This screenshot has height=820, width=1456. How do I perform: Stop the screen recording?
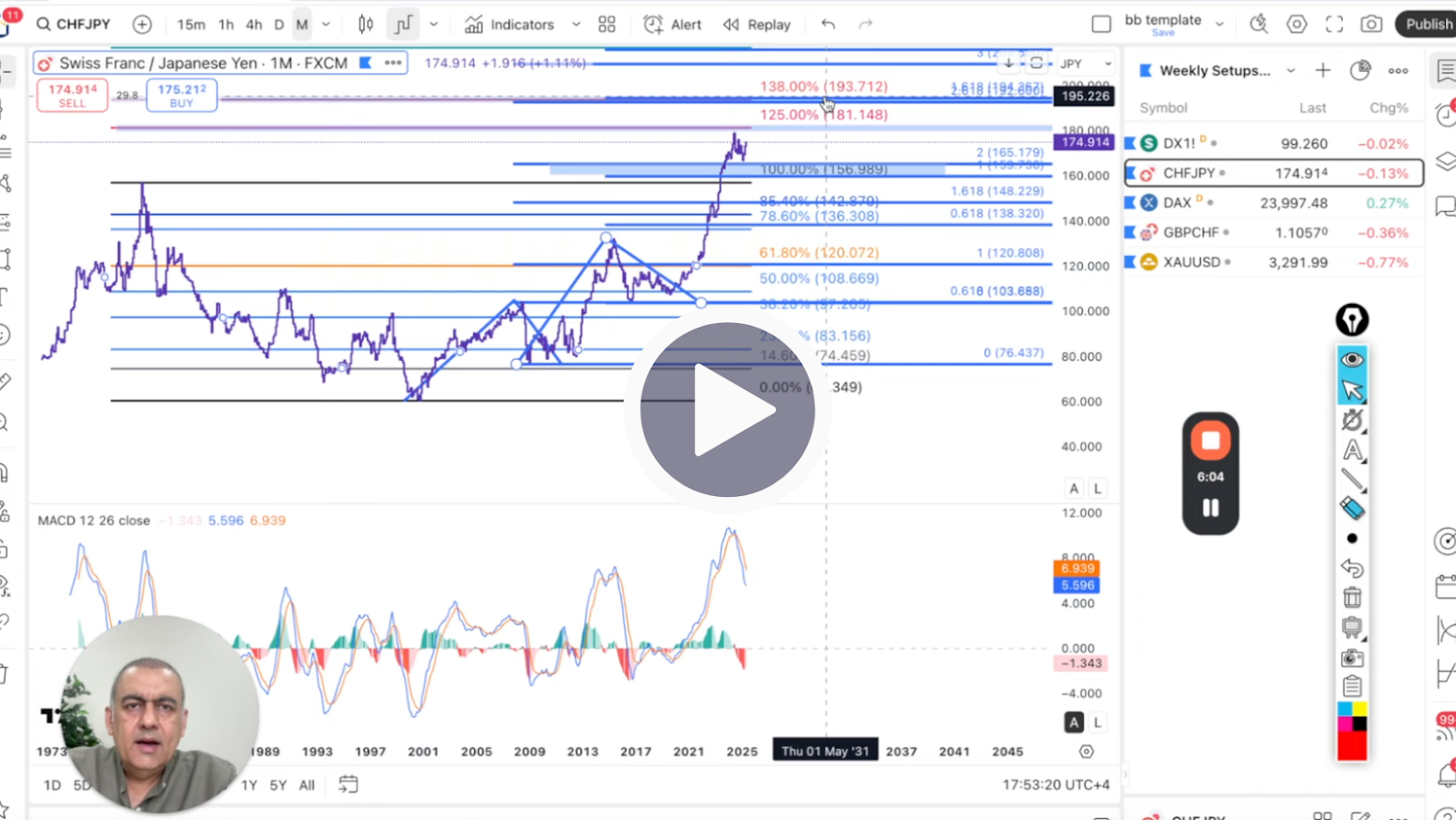click(1210, 441)
